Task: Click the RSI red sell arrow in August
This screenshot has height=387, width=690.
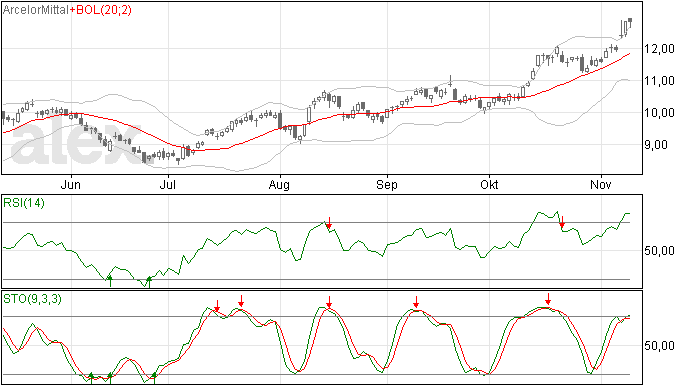Action: coord(329,223)
